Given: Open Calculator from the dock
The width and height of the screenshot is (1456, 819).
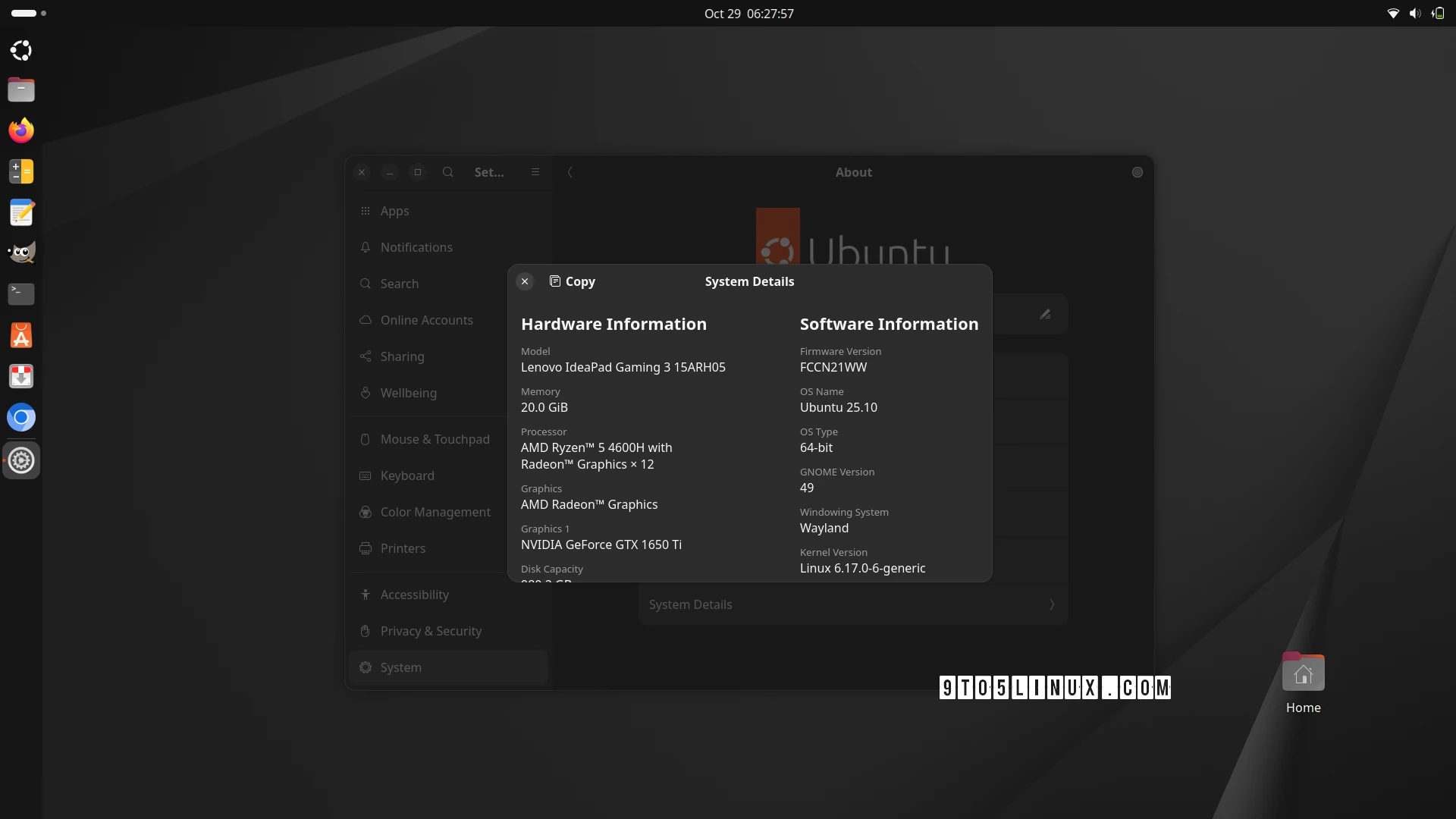Looking at the screenshot, I should click(x=21, y=171).
